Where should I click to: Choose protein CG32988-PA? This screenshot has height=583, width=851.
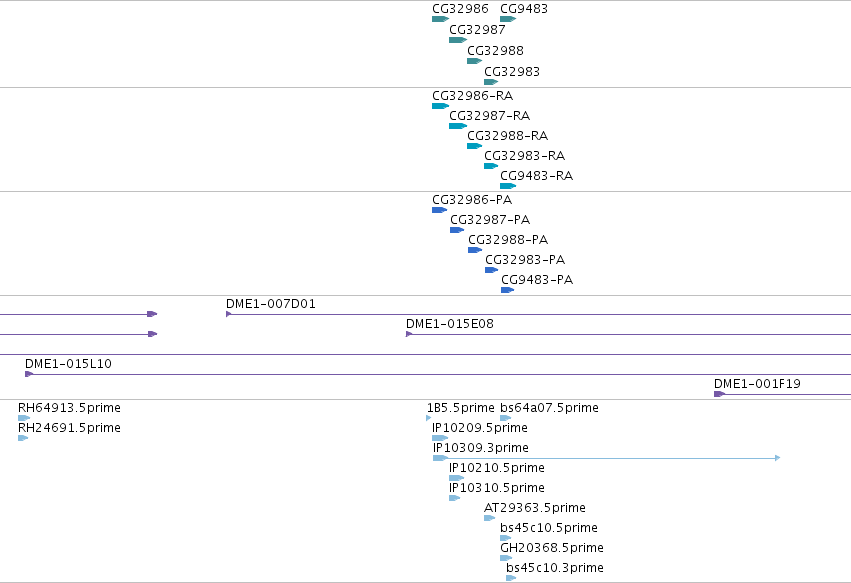(x=507, y=240)
